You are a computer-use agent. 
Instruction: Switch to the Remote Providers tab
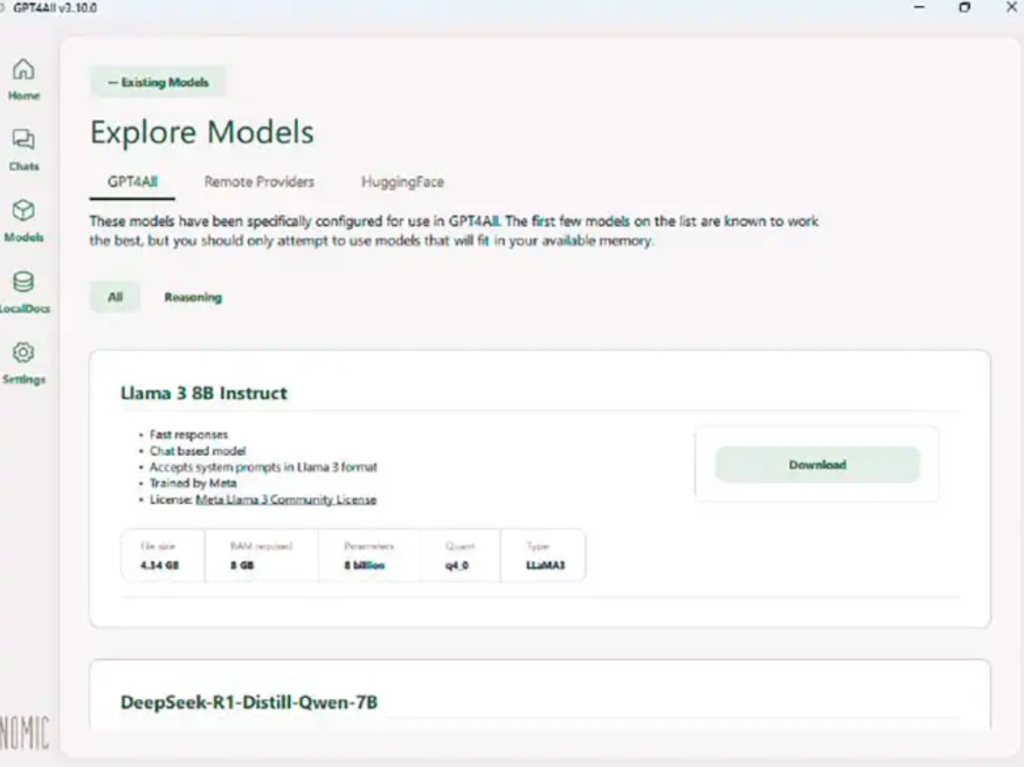point(259,182)
